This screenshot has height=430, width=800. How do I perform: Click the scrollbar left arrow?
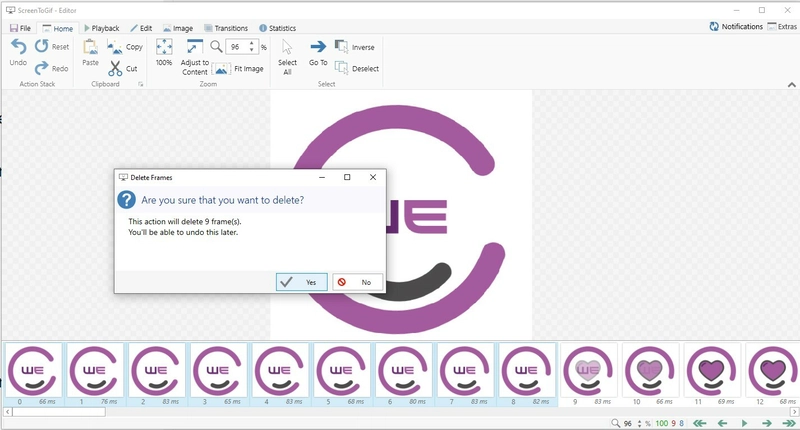click(8, 412)
